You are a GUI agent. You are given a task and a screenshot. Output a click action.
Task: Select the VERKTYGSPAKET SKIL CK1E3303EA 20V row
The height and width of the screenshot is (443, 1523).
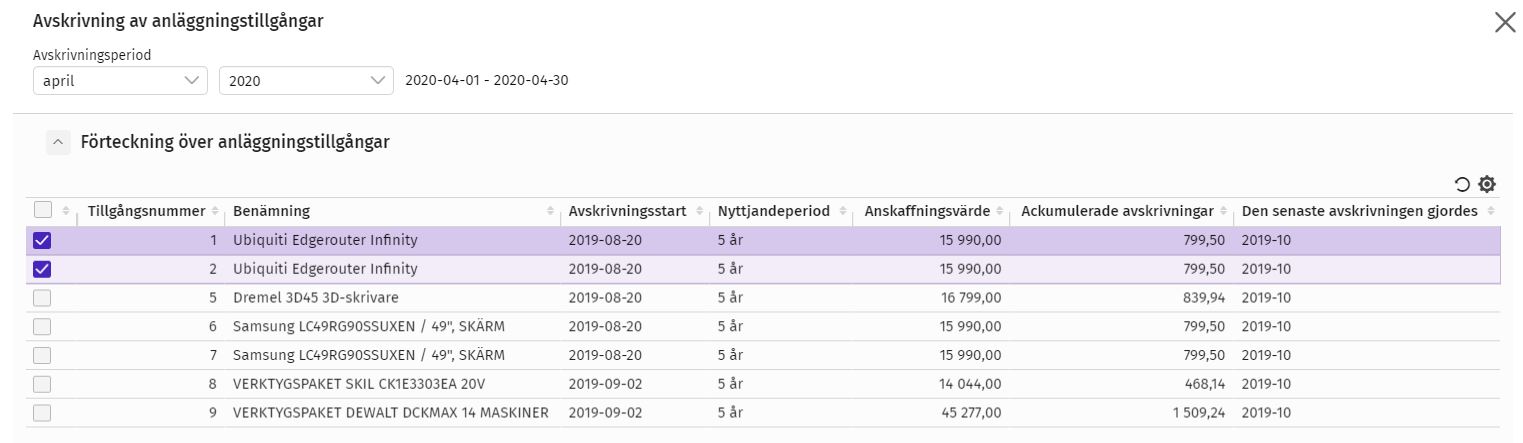pos(359,384)
